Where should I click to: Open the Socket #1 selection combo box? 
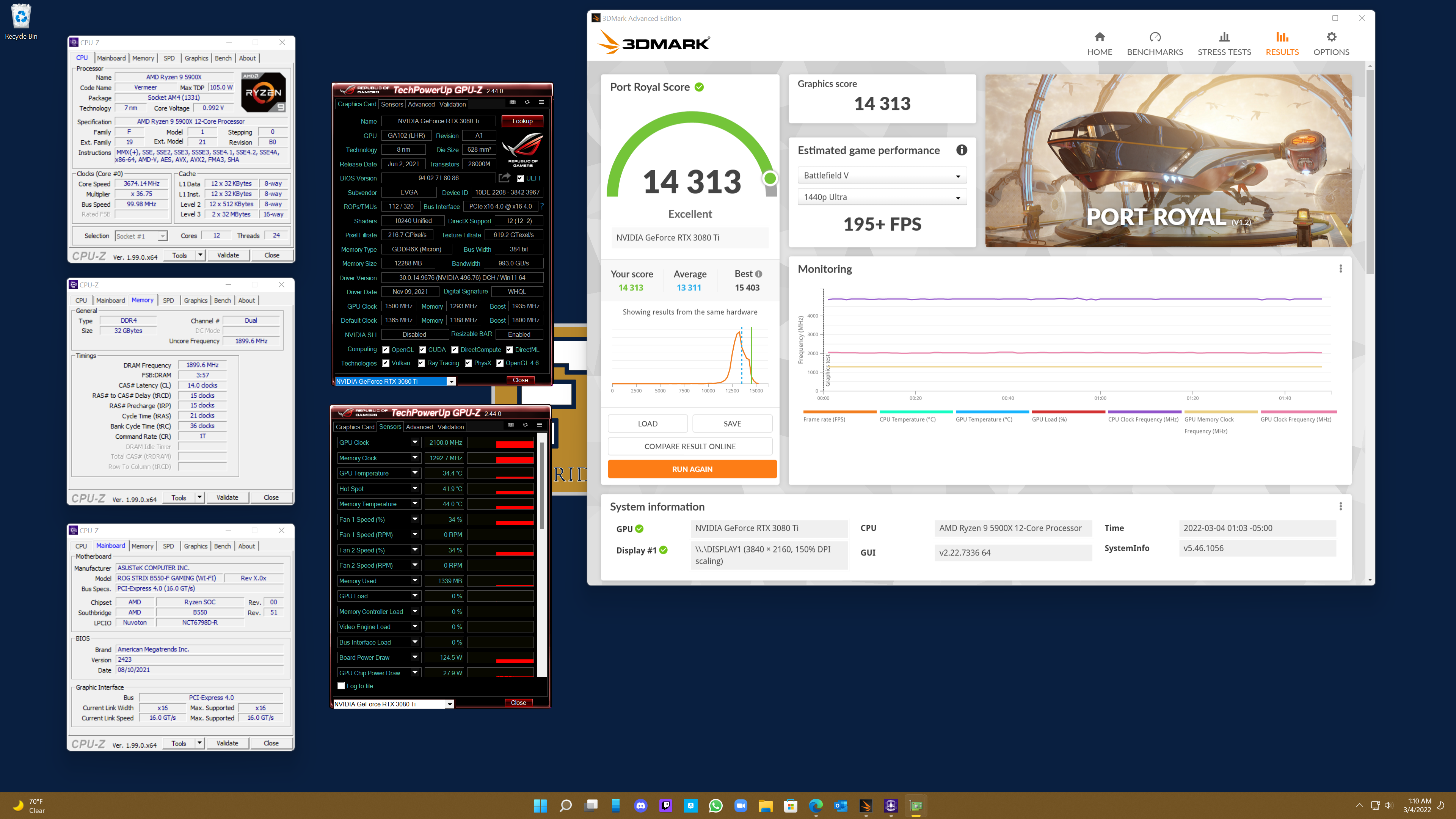tap(141, 236)
